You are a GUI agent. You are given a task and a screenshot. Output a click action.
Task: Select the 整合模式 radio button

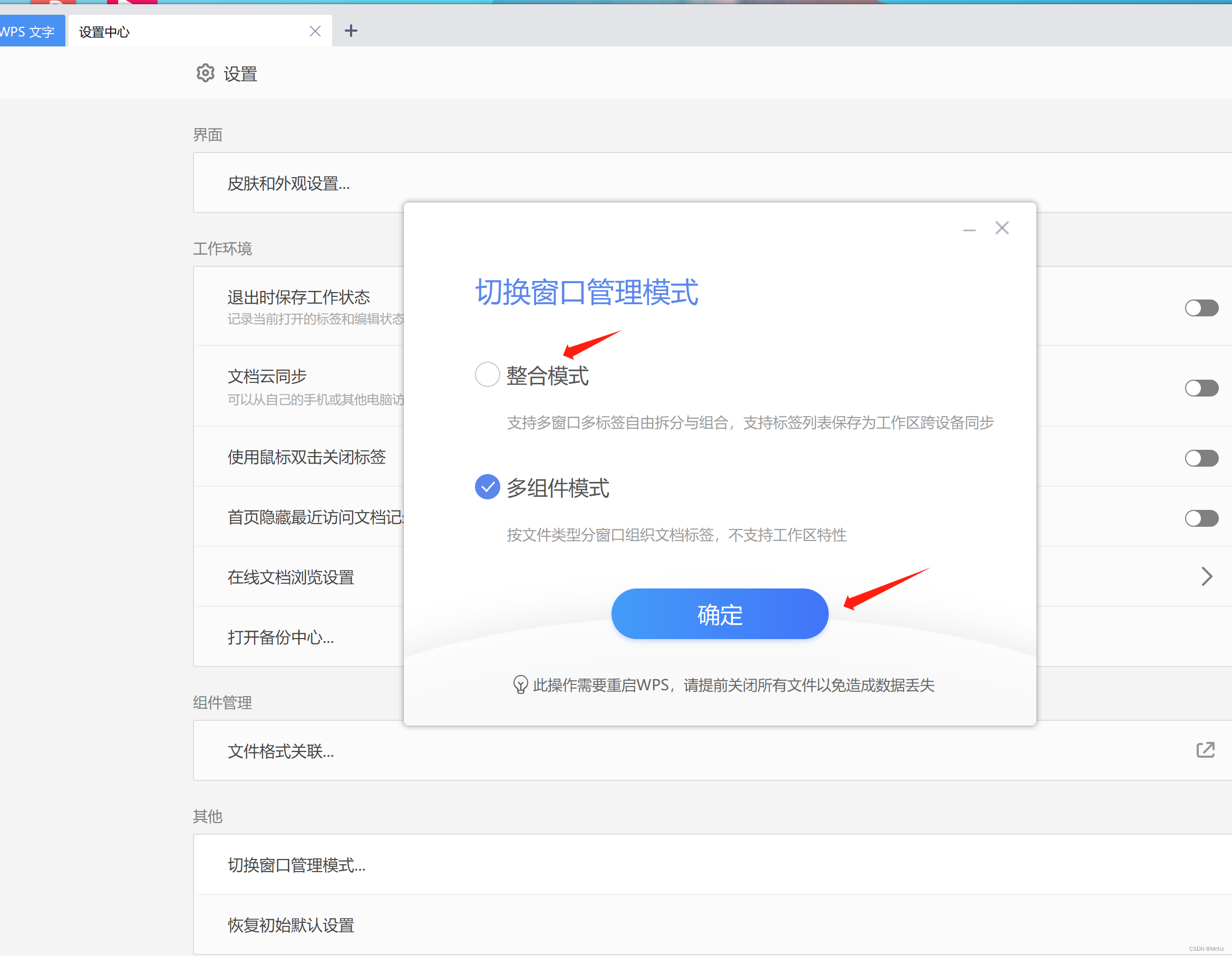click(x=488, y=375)
